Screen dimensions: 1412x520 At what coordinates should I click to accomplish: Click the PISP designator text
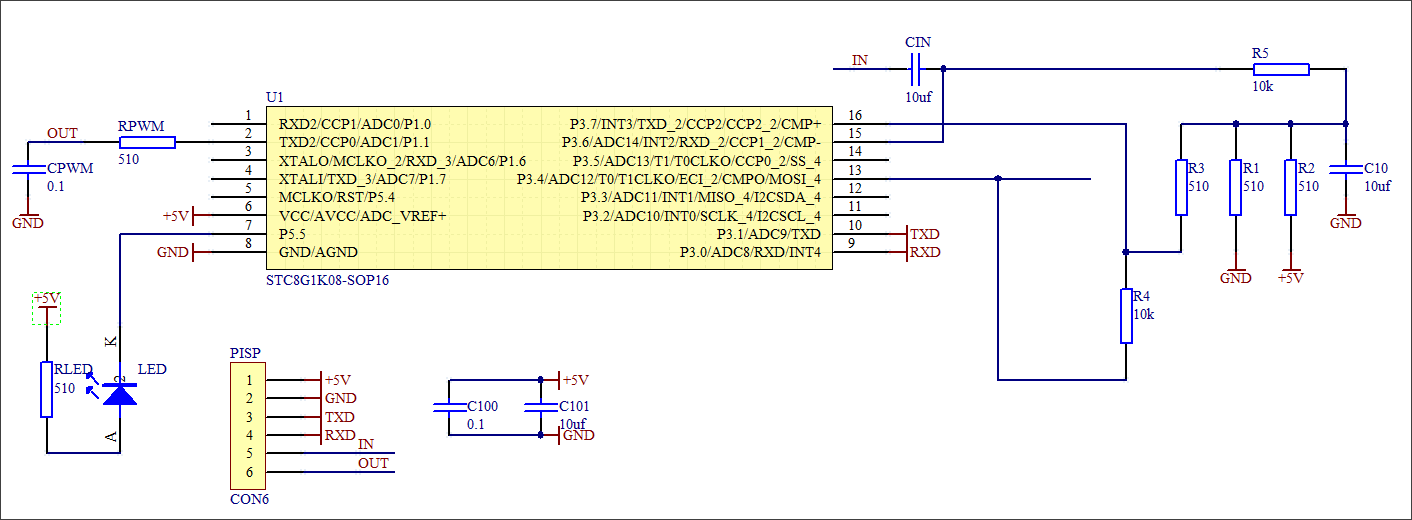(x=246, y=353)
